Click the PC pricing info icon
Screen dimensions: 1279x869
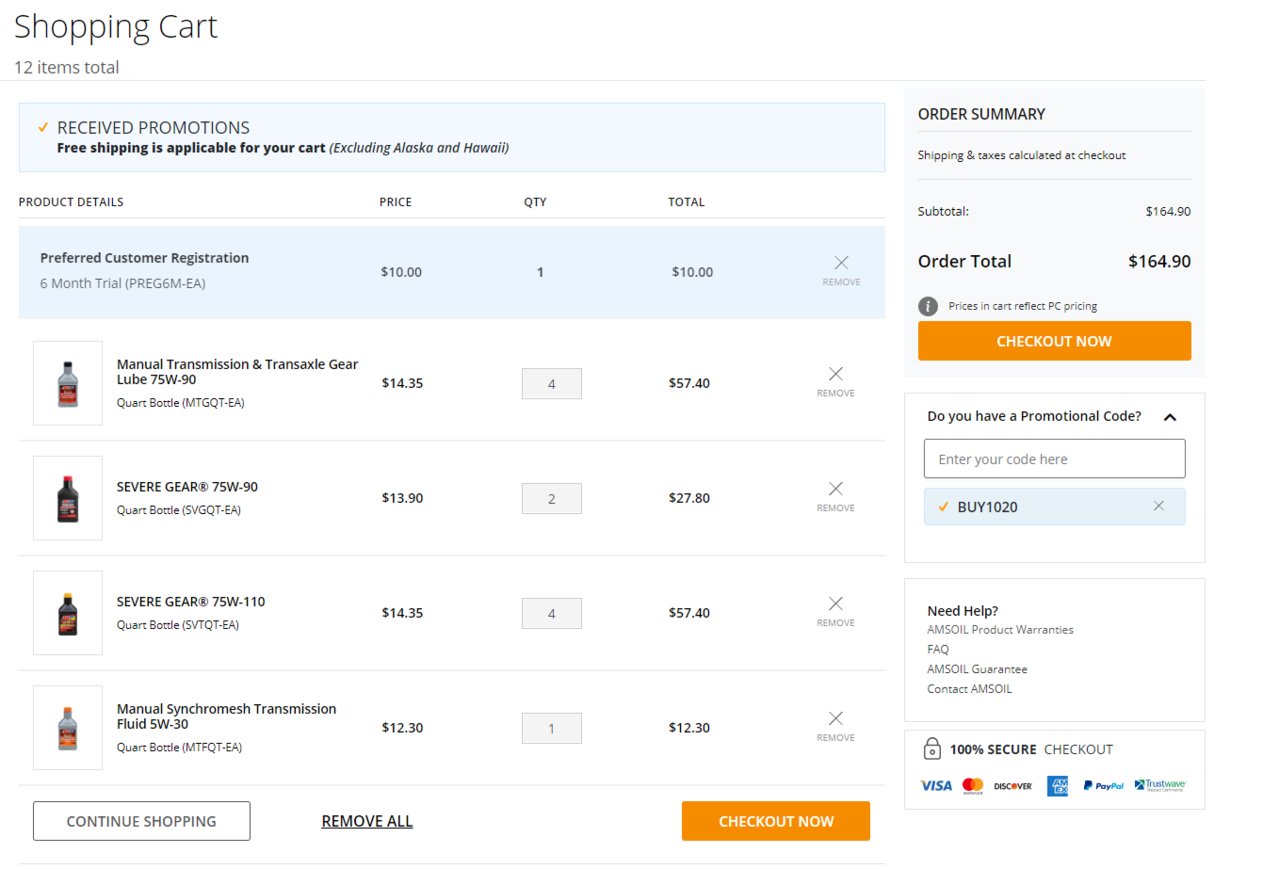click(928, 306)
